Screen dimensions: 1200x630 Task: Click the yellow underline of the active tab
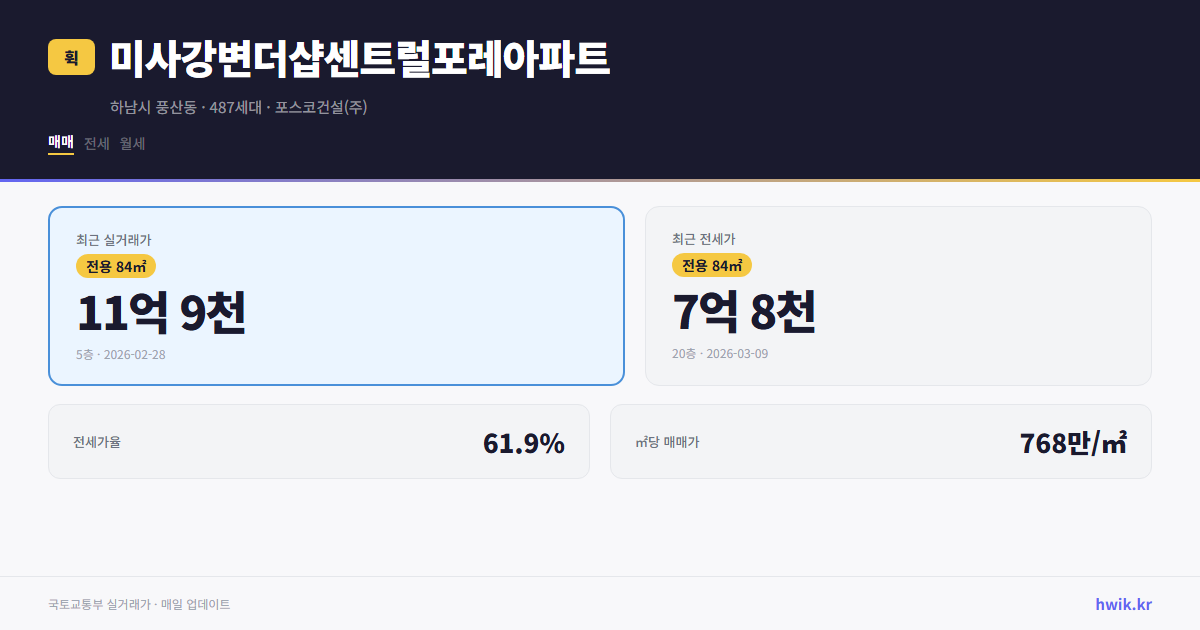click(60, 156)
